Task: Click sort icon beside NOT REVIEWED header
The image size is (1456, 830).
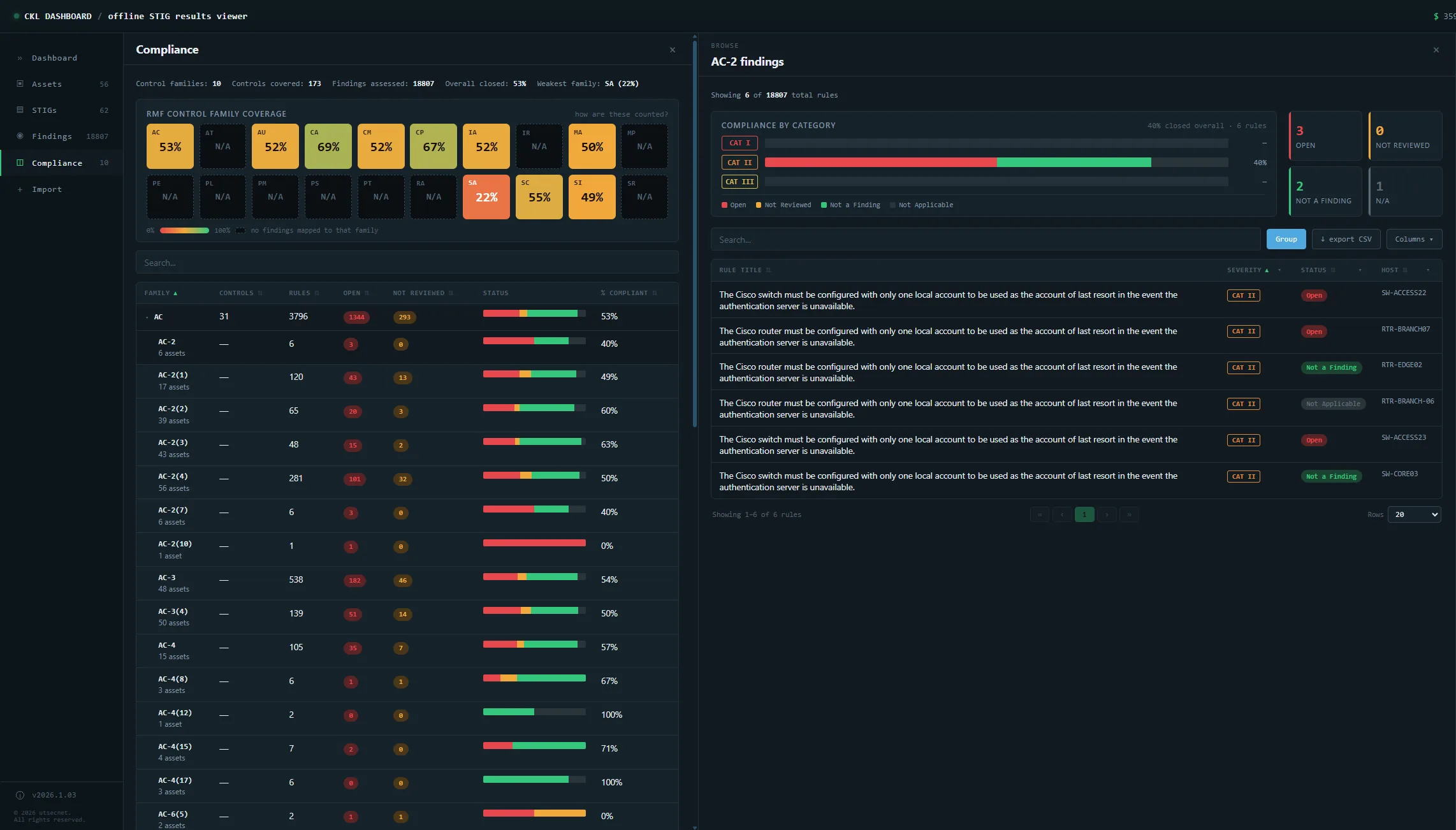Action: click(x=451, y=293)
